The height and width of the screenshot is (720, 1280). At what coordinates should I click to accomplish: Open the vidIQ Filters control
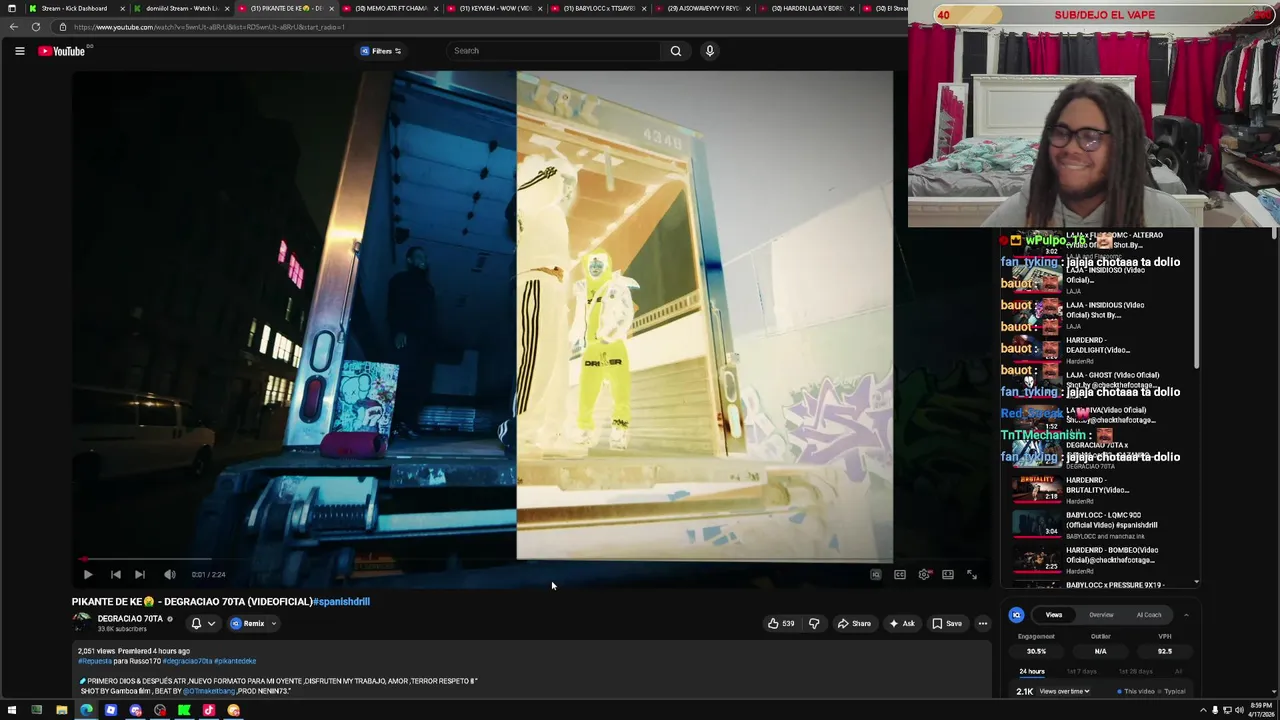(381, 51)
